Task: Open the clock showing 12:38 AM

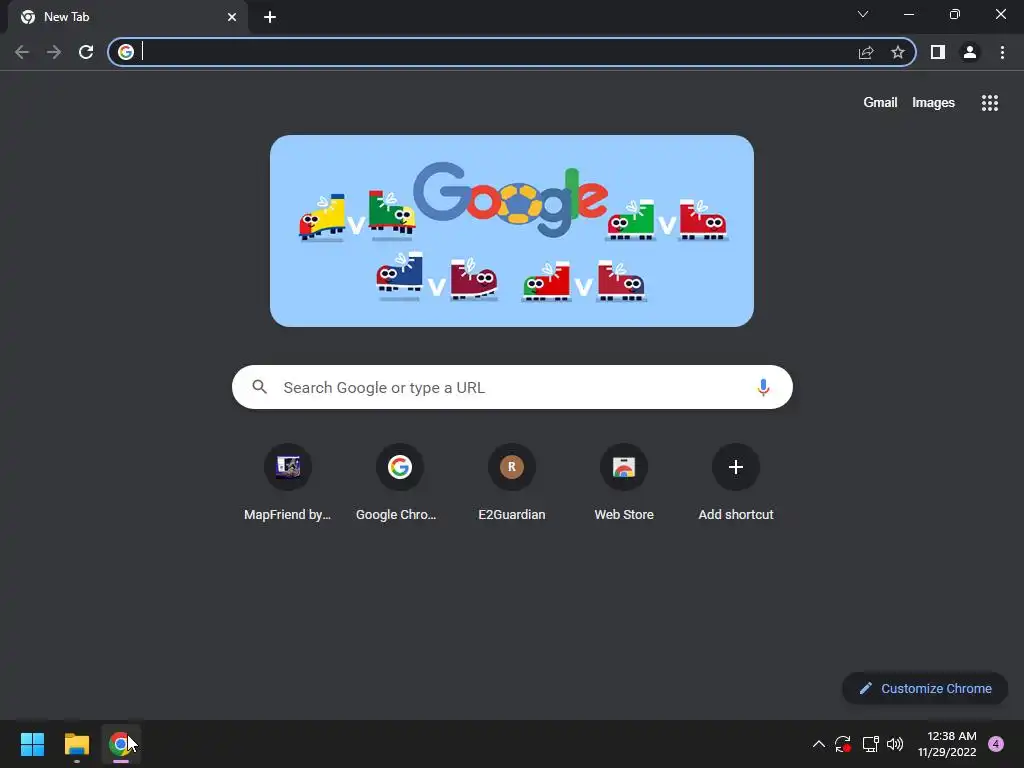Action: 947,744
